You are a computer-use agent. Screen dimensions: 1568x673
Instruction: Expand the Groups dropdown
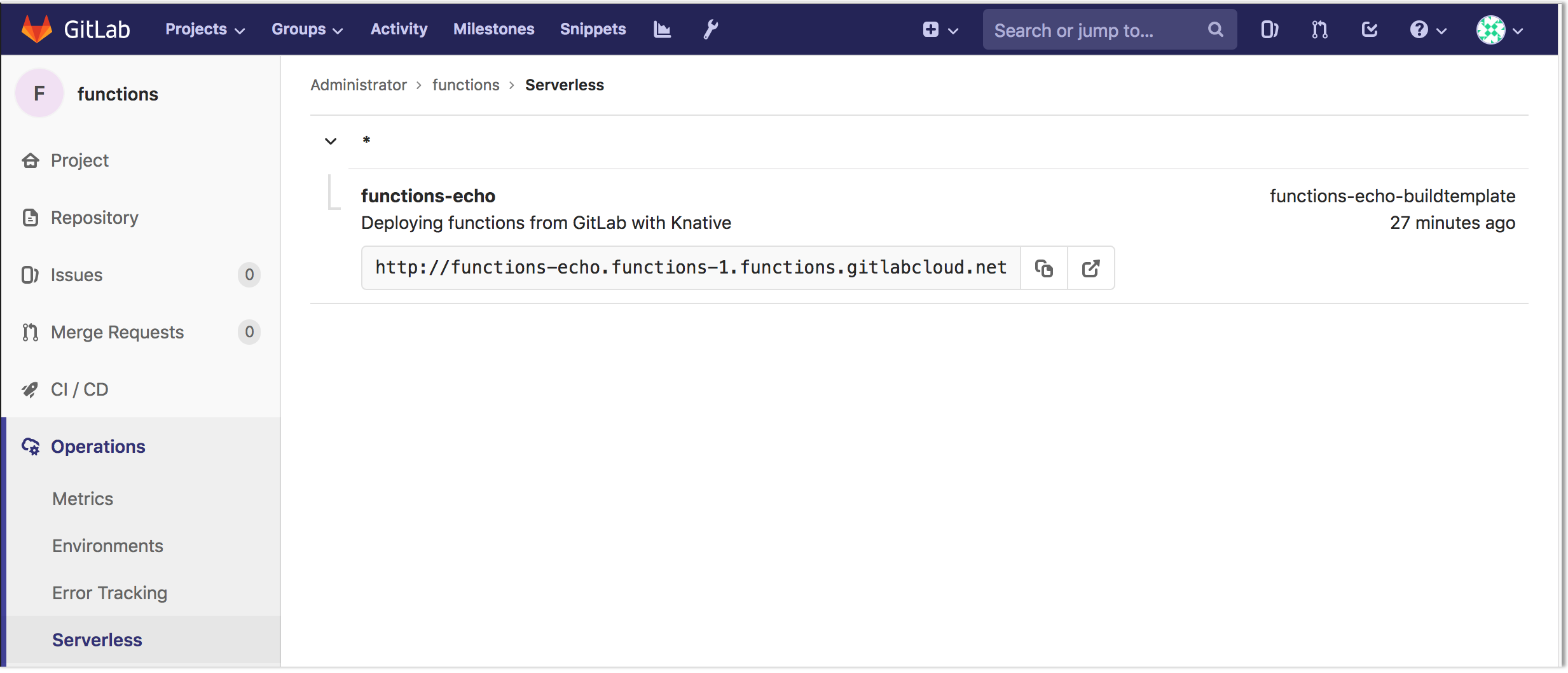click(308, 29)
